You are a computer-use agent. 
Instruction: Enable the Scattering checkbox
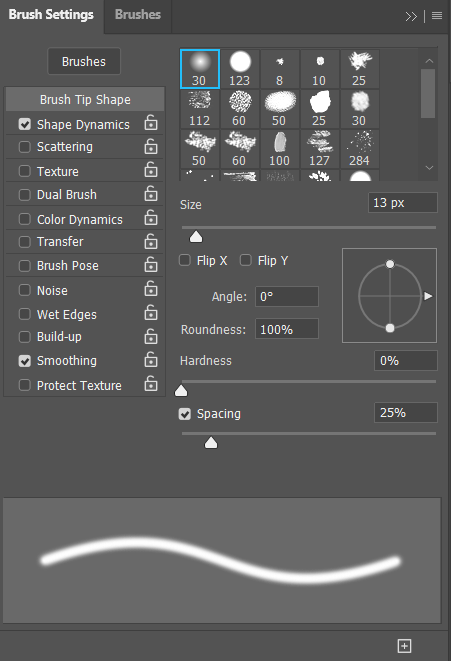[25, 147]
